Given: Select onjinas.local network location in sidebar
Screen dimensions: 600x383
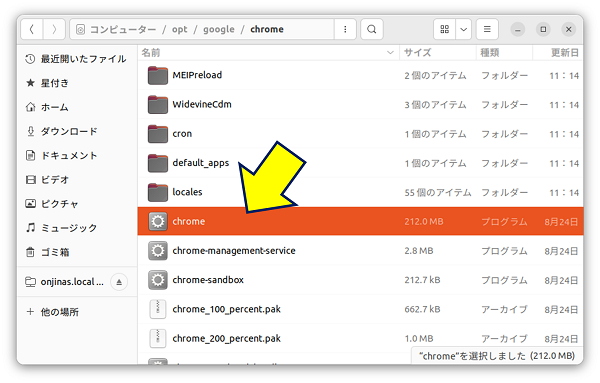Looking at the screenshot, I should (72, 282).
